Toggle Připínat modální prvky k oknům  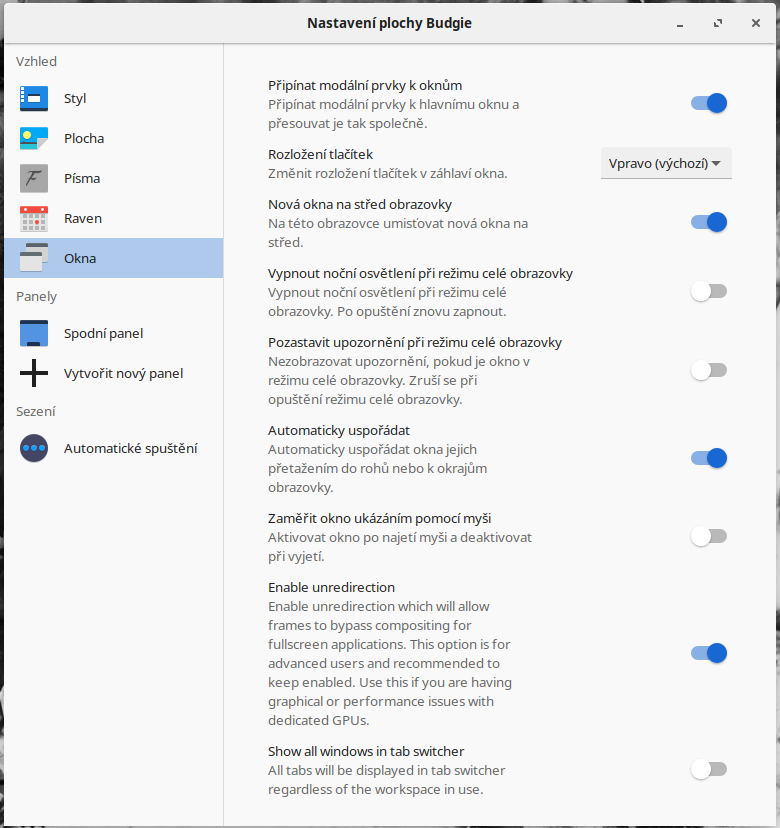point(709,103)
